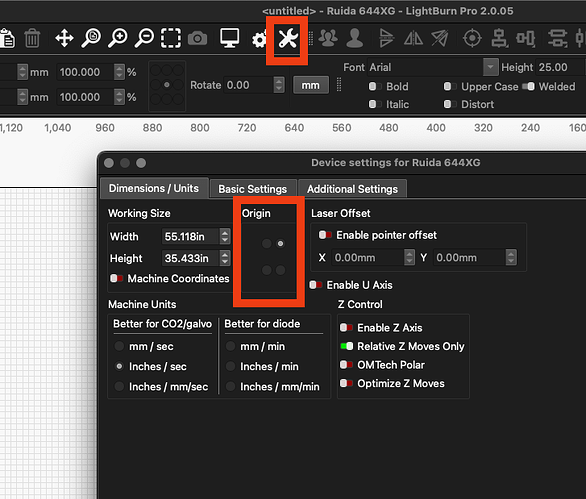Click the Laser Offset Y stepper arrows
The height and width of the screenshot is (499, 586).
pyautogui.click(x=511, y=257)
